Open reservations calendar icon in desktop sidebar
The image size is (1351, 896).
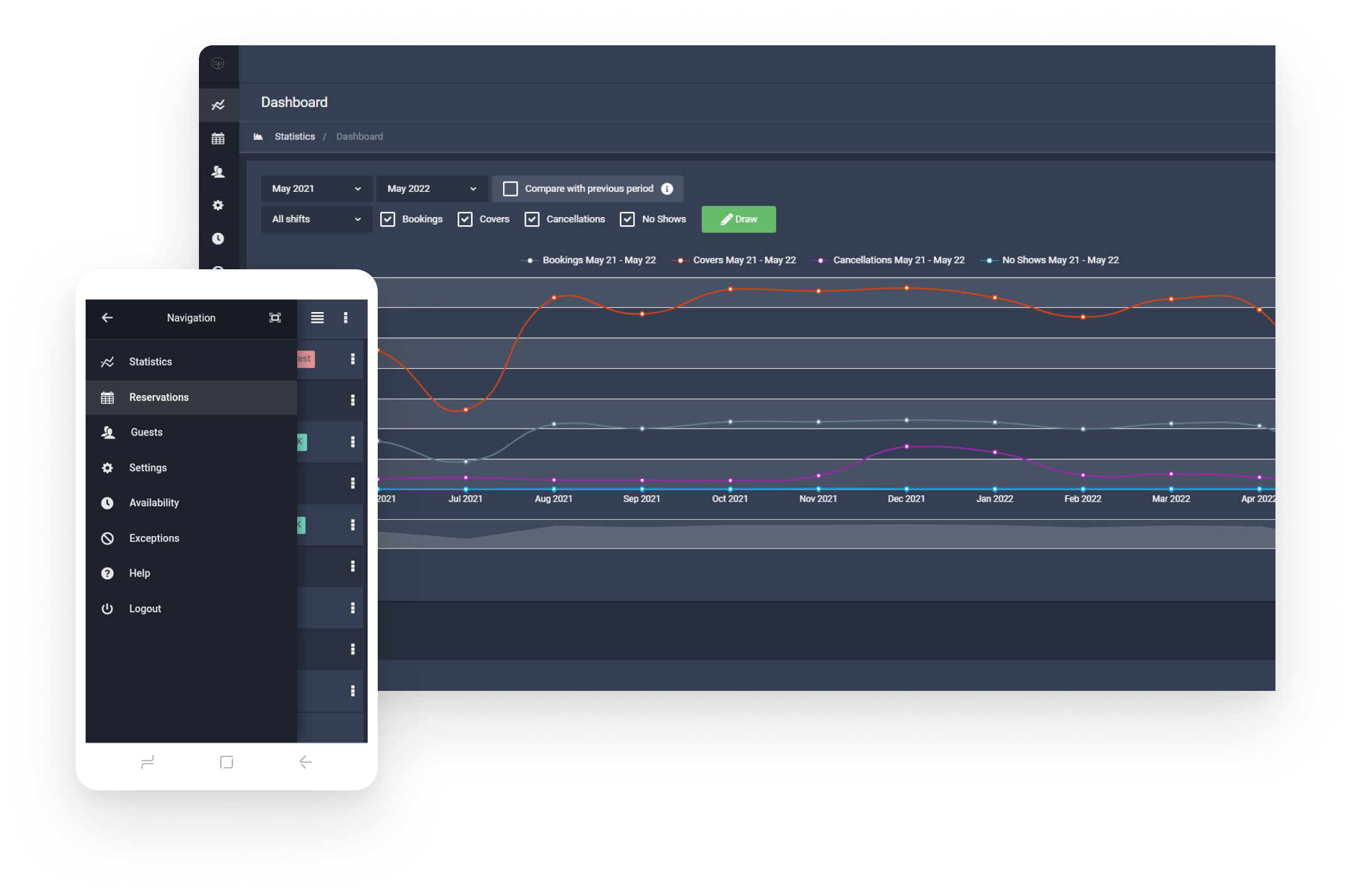(x=218, y=138)
